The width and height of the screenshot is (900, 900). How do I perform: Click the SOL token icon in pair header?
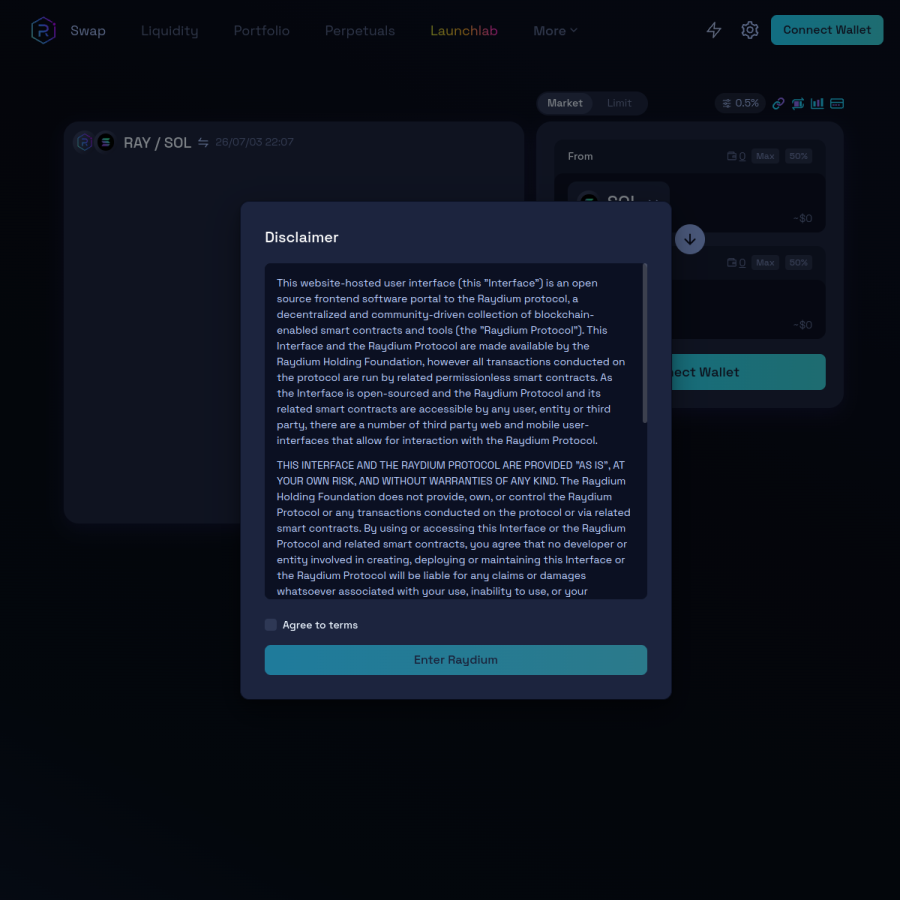[x=106, y=142]
